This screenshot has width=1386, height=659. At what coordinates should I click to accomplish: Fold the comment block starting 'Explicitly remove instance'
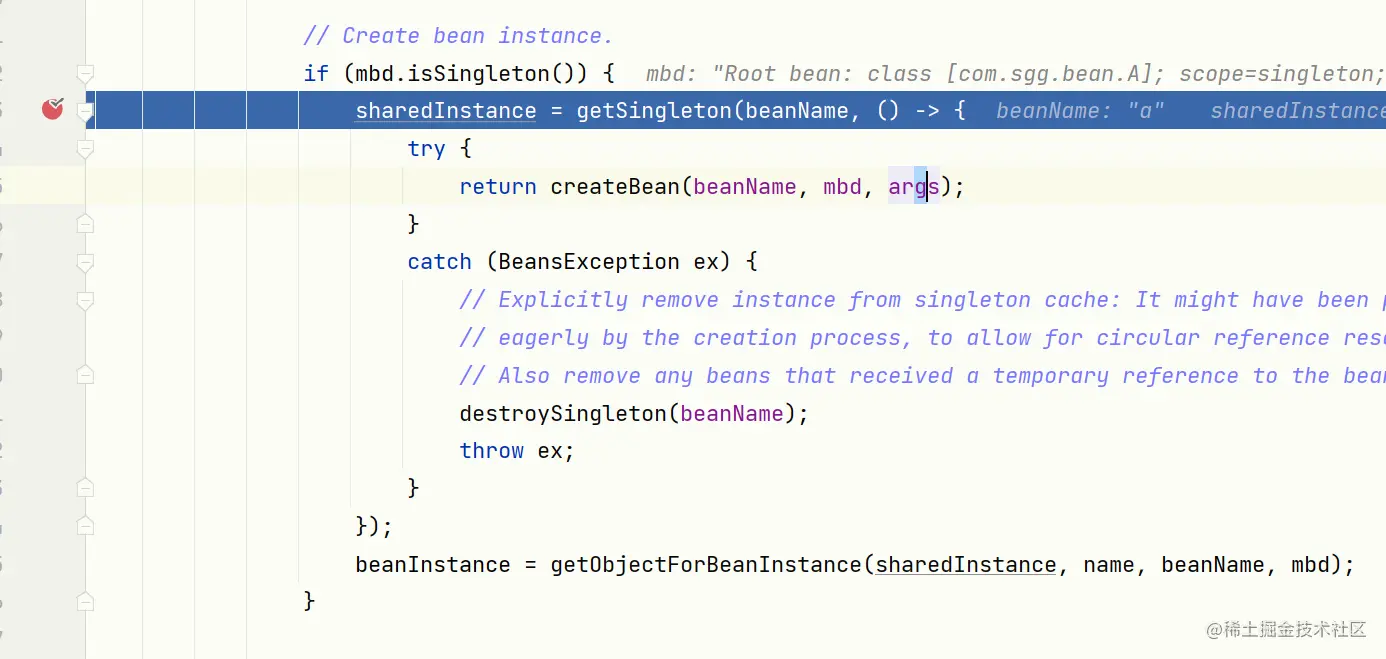pyautogui.click(x=85, y=300)
